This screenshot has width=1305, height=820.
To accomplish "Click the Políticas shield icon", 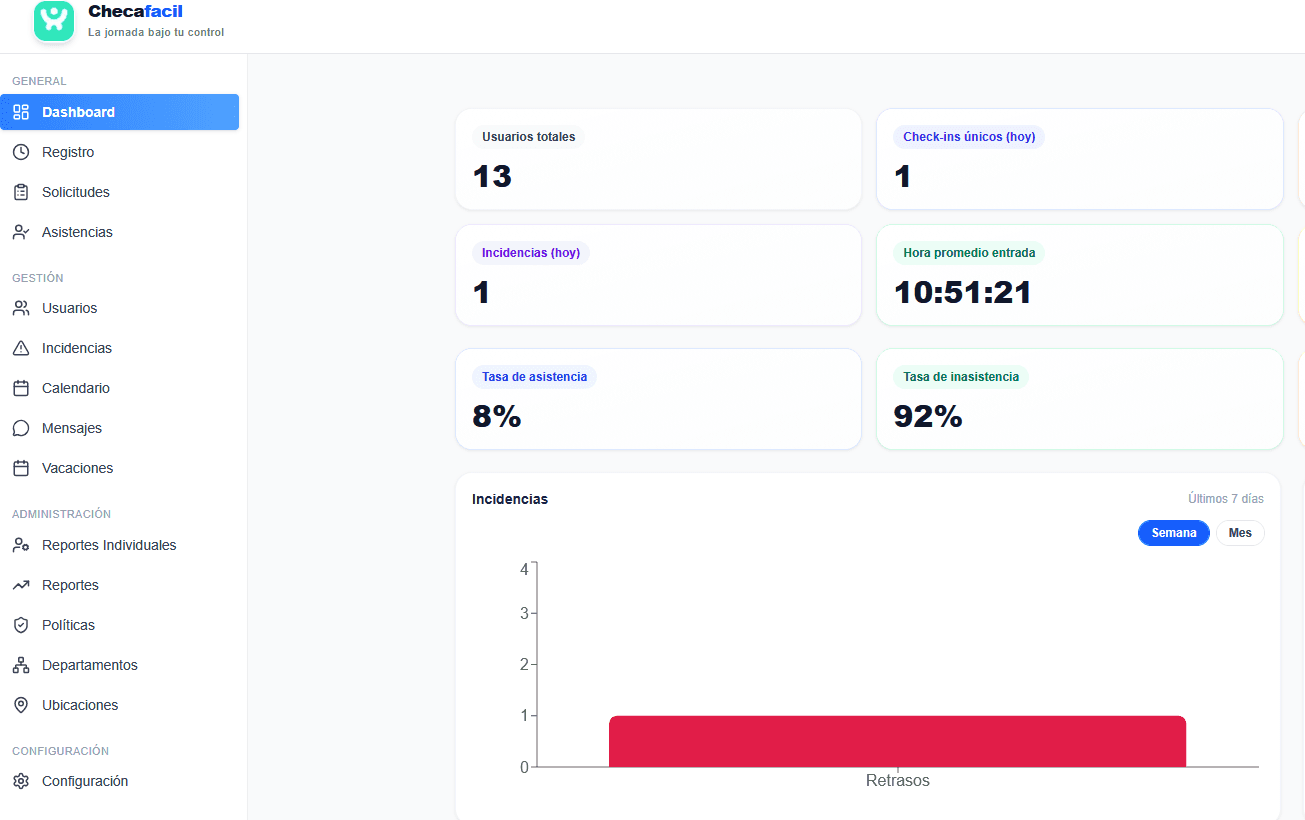I will click(21, 625).
